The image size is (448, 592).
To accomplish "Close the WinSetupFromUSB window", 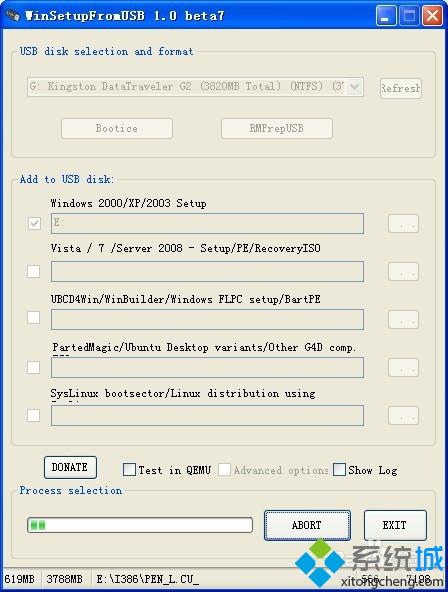I will pyautogui.click(x=432, y=16).
